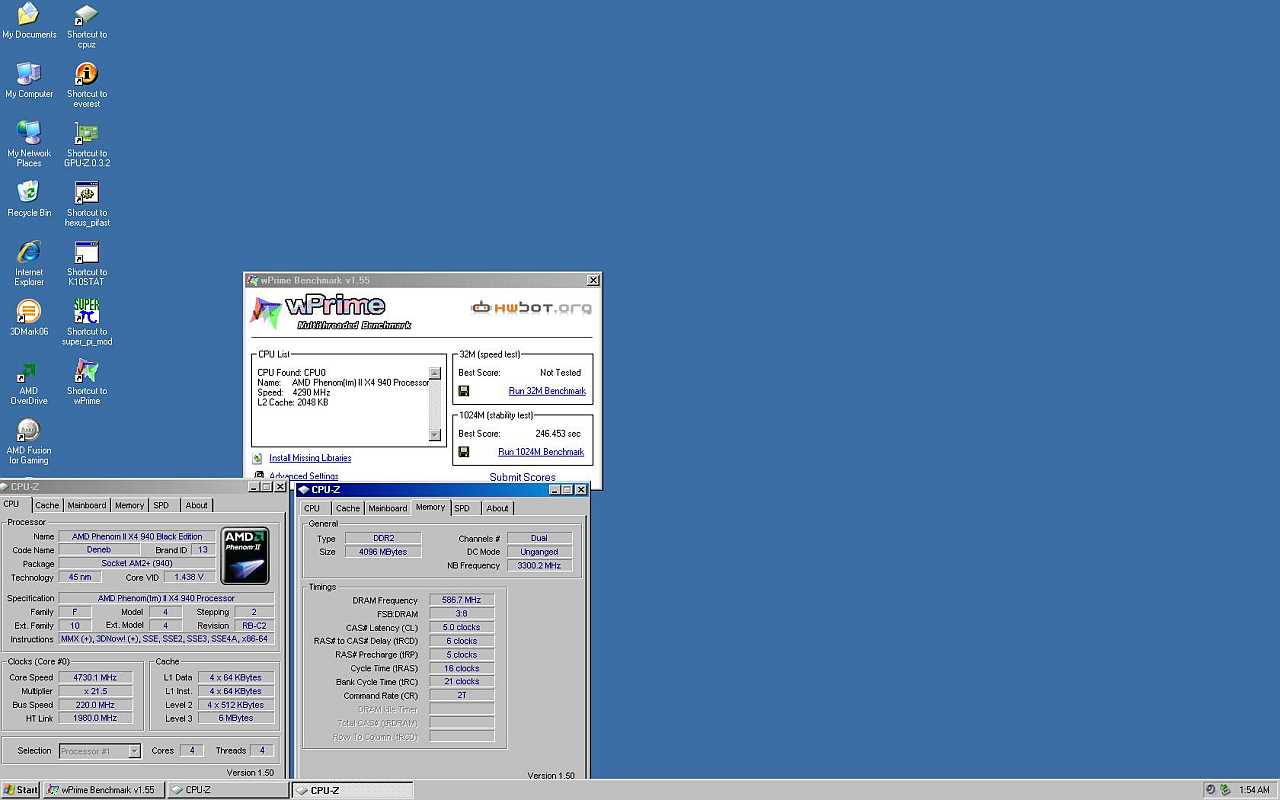Click the save icon beside Run 1024M Benchmark
Screen dimensions: 1280x800
463,452
